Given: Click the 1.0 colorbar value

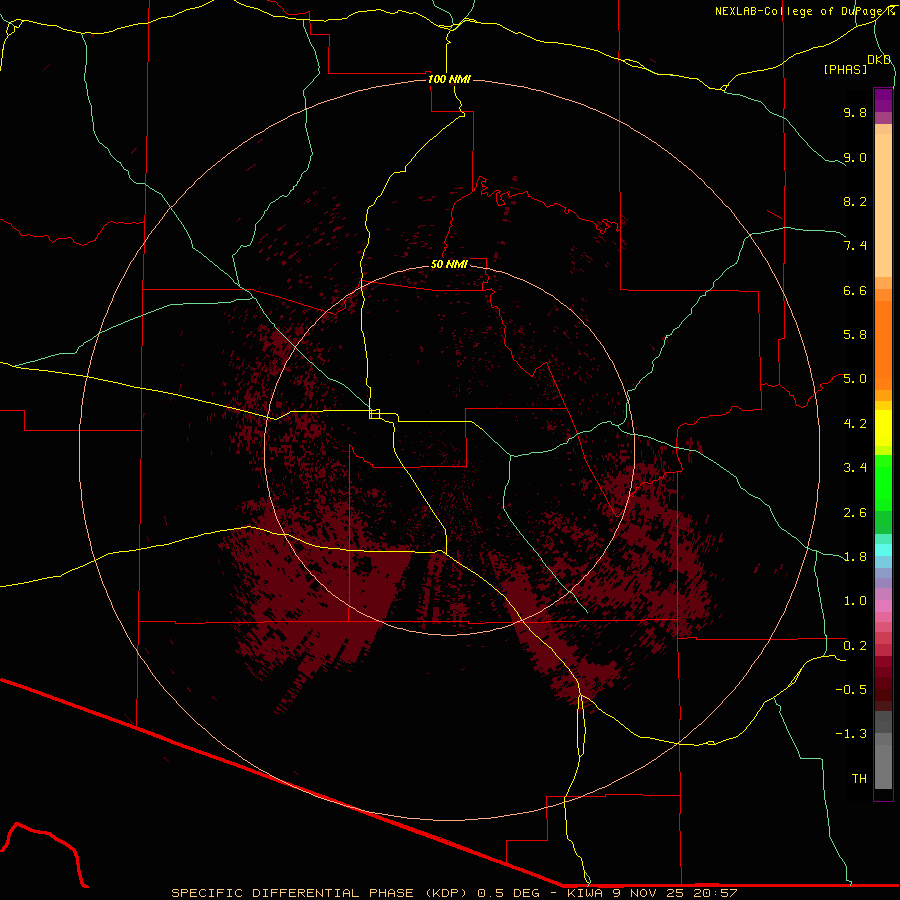Looking at the screenshot, I should [855, 601].
